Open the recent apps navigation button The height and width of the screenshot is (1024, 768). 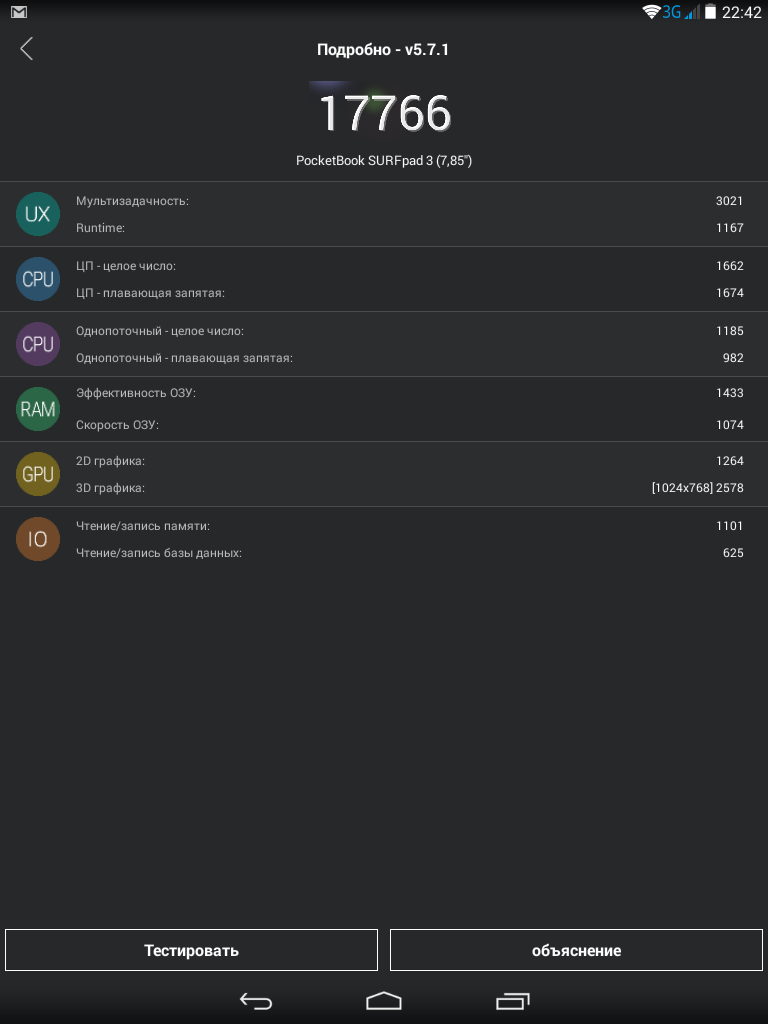(x=512, y=1000)
